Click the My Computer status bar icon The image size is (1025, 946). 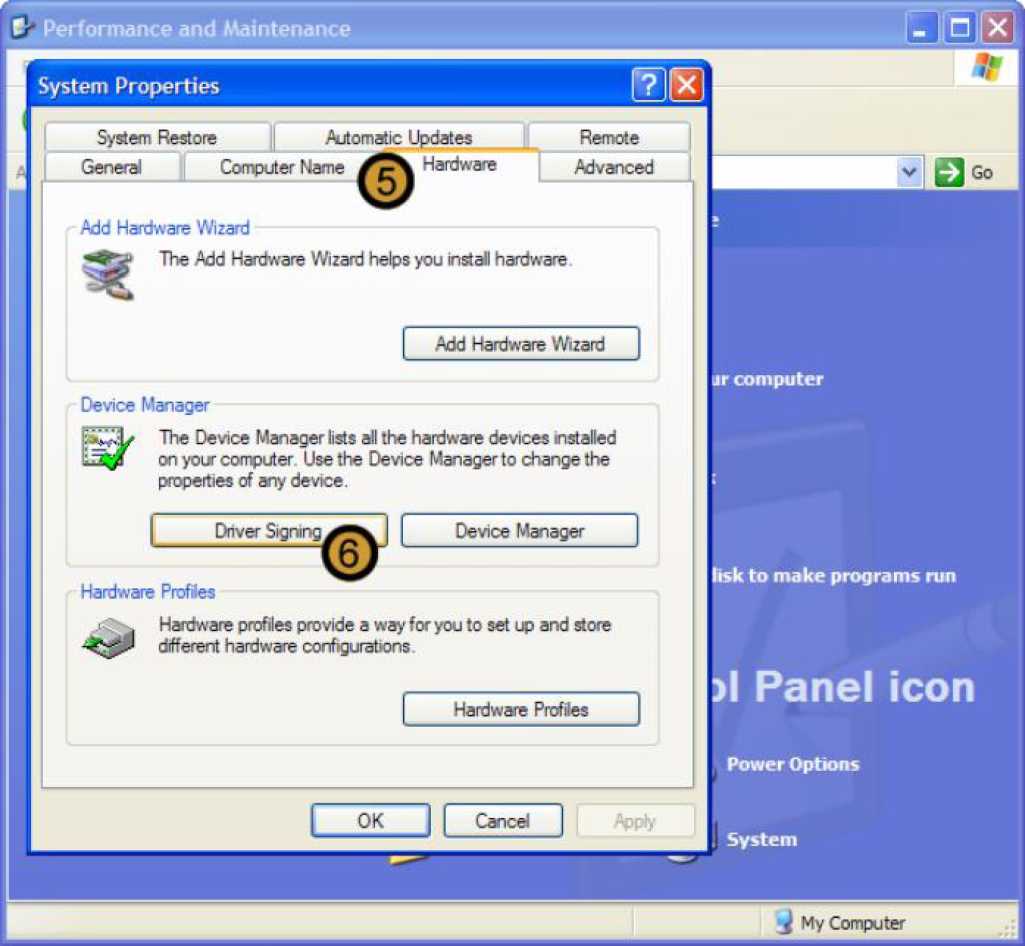click(x=783, y=922)
